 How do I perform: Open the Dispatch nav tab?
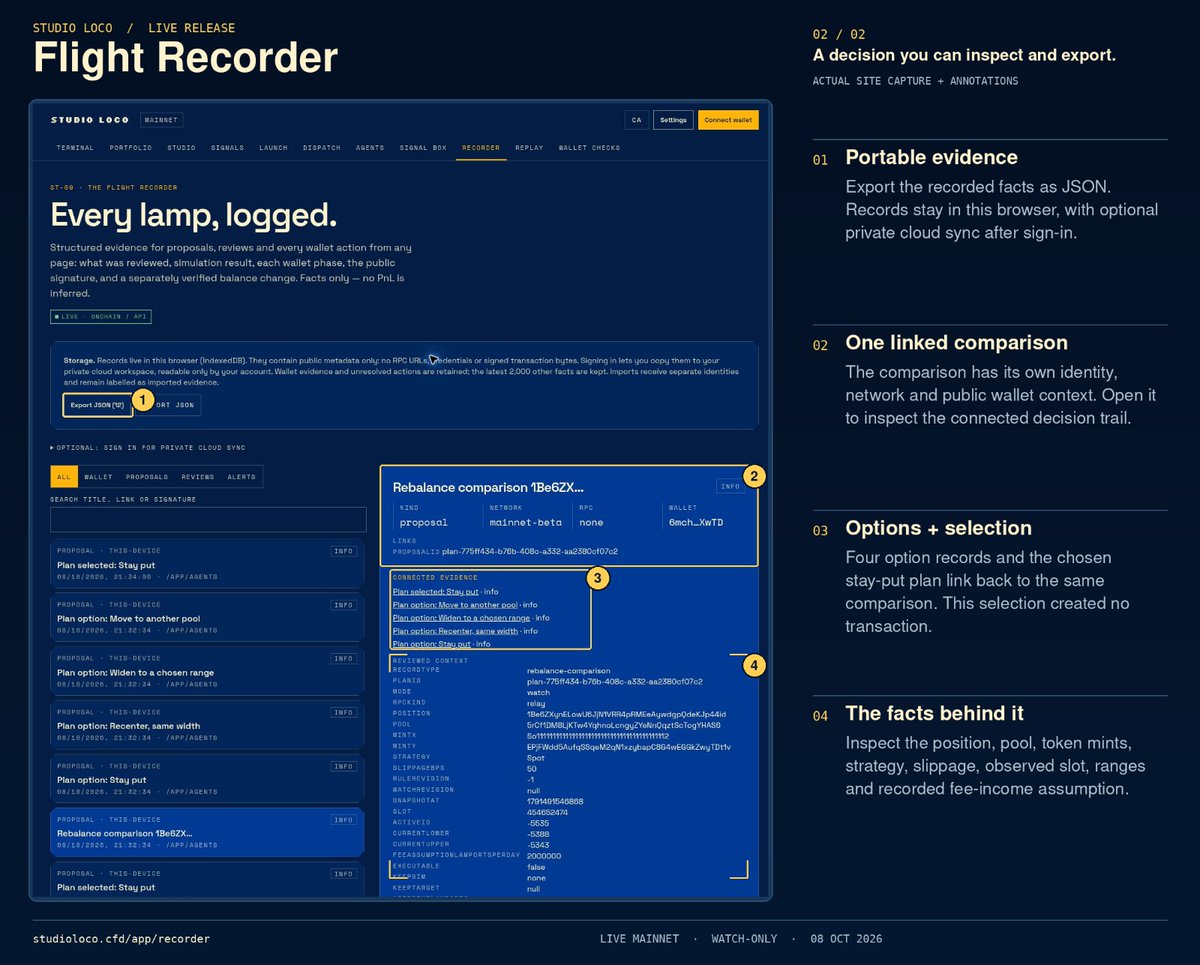point(321,148)
